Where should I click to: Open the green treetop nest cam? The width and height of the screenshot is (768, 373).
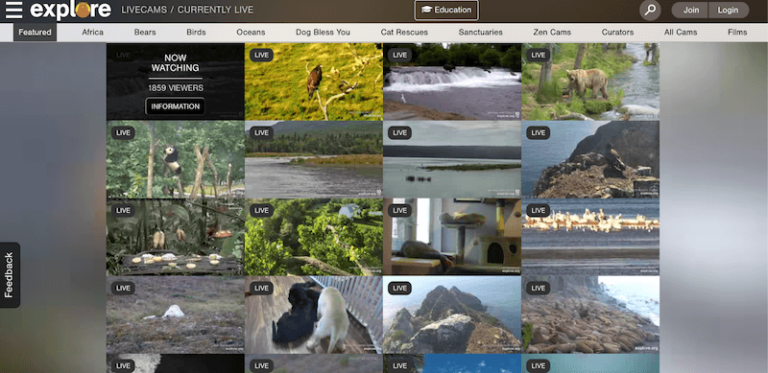click(313, 236)
